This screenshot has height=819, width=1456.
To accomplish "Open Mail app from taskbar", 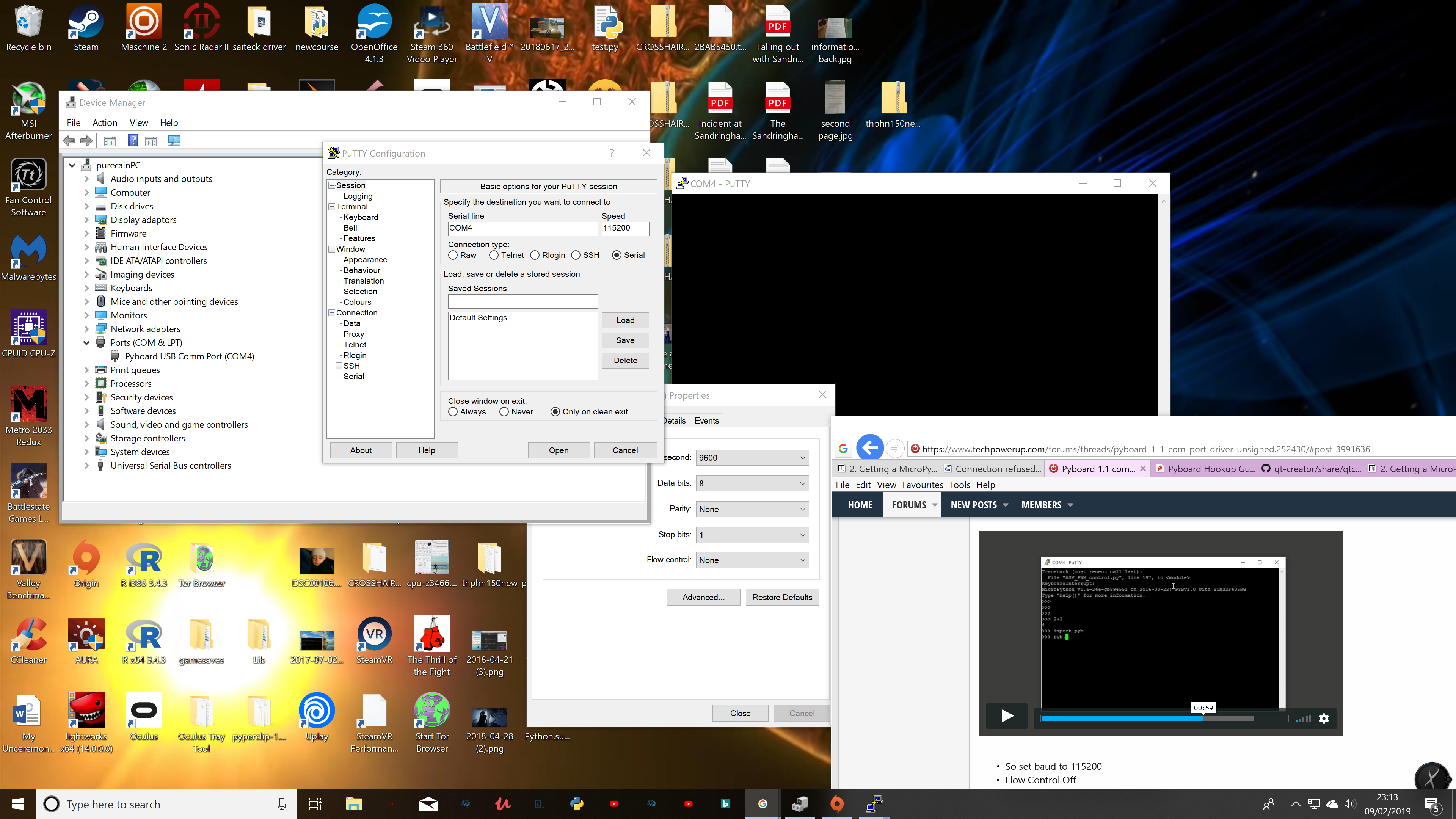I will 428,804.
